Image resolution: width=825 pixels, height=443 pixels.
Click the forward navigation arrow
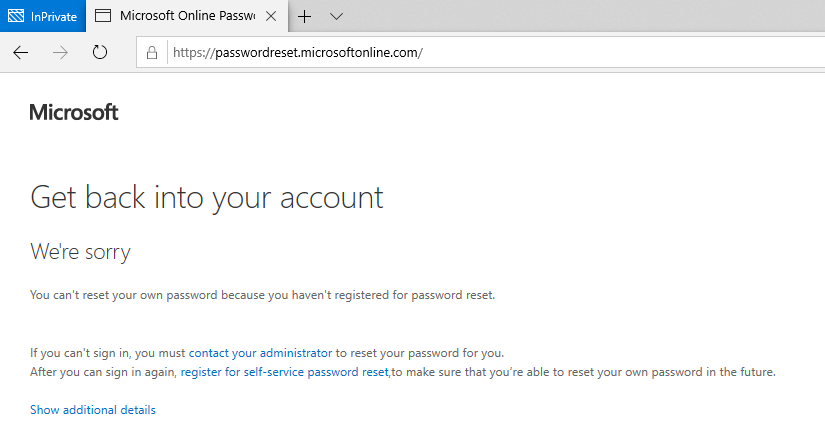click(x=61, y=53)
